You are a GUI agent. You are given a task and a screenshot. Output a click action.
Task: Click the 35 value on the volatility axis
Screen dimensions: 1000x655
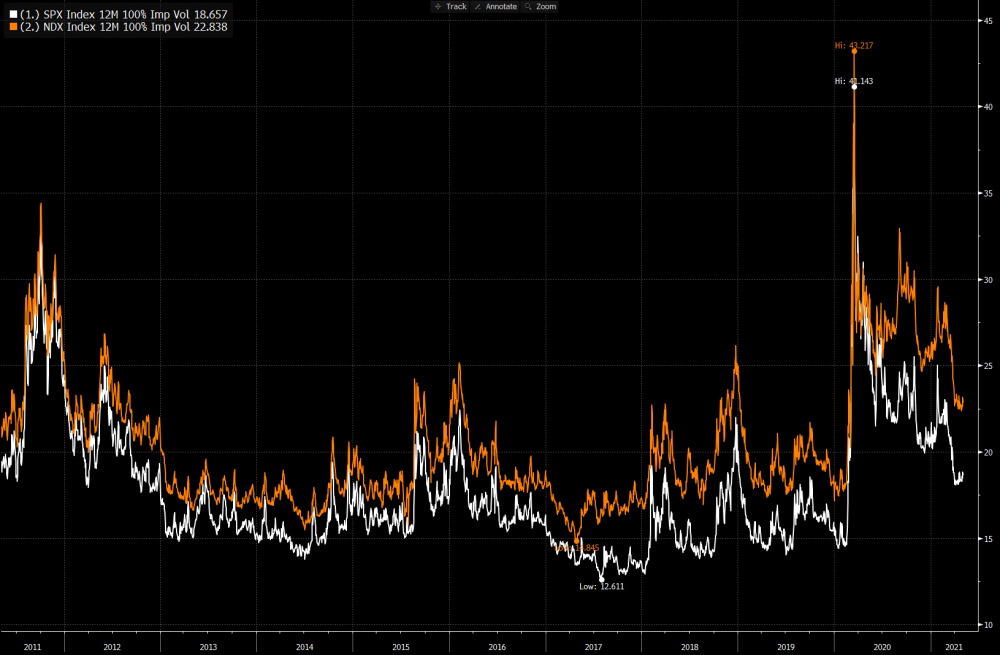989,193
